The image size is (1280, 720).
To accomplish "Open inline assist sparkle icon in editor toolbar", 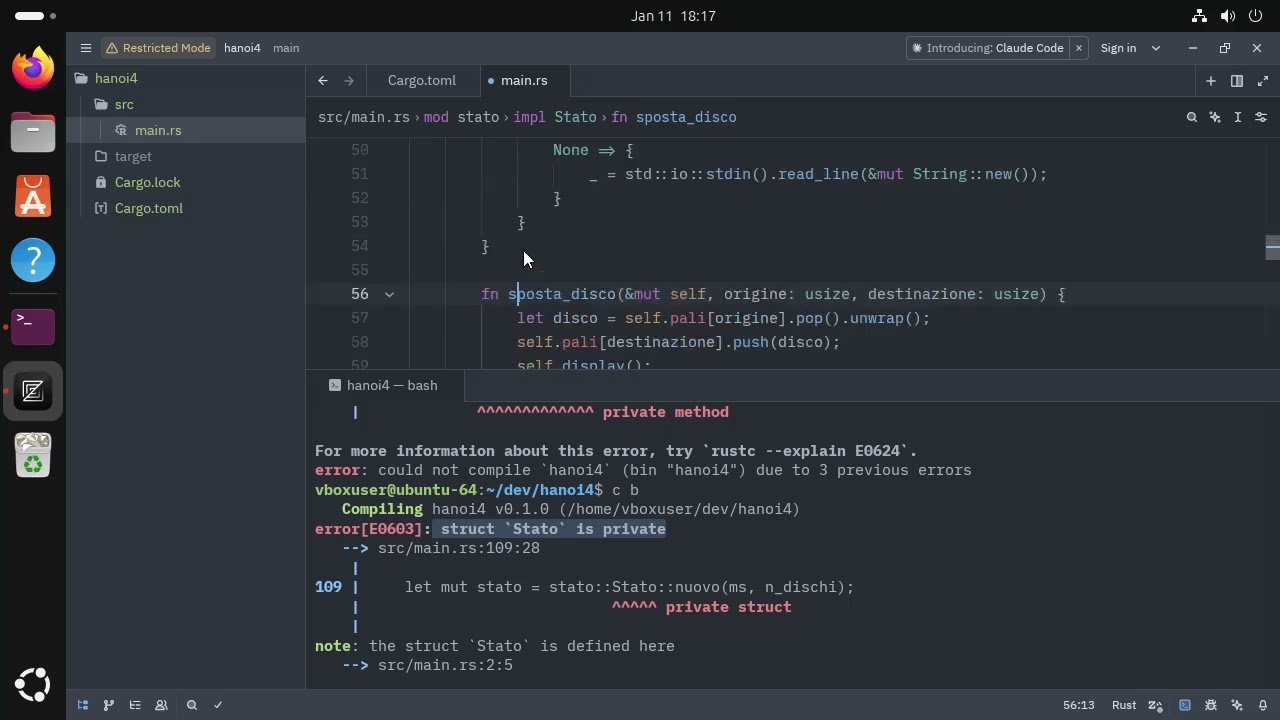I will coord(1215,117).
